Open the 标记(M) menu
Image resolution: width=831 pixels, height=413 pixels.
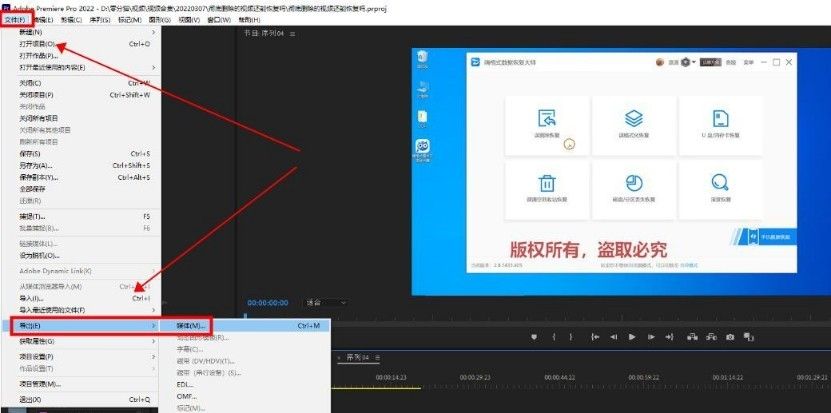pos(130,20)
